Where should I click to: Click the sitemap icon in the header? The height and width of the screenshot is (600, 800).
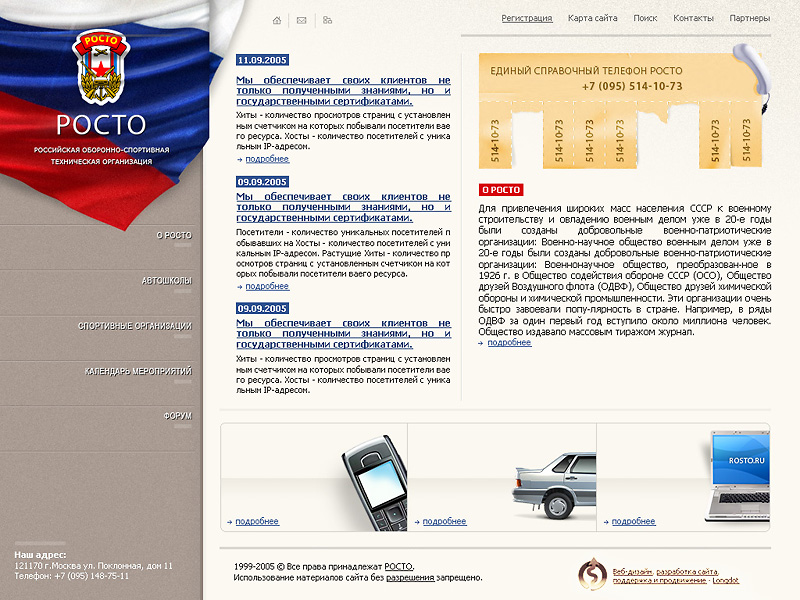pyautogui.click(x=328, y=20)
